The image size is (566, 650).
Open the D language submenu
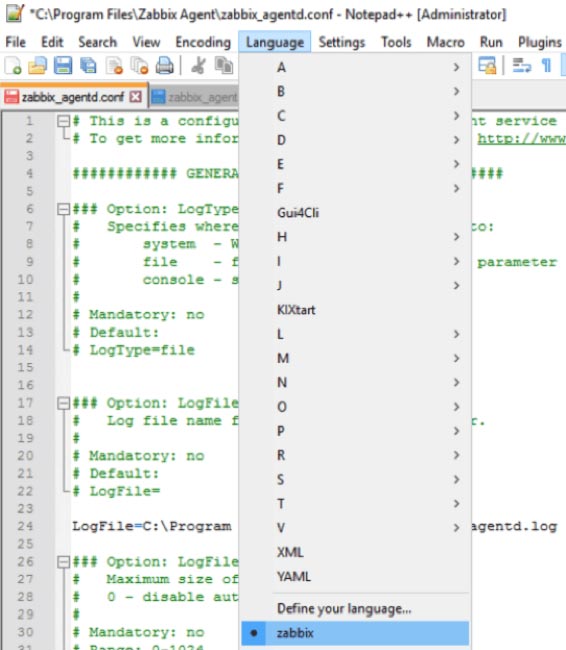(x=355, y=140)
